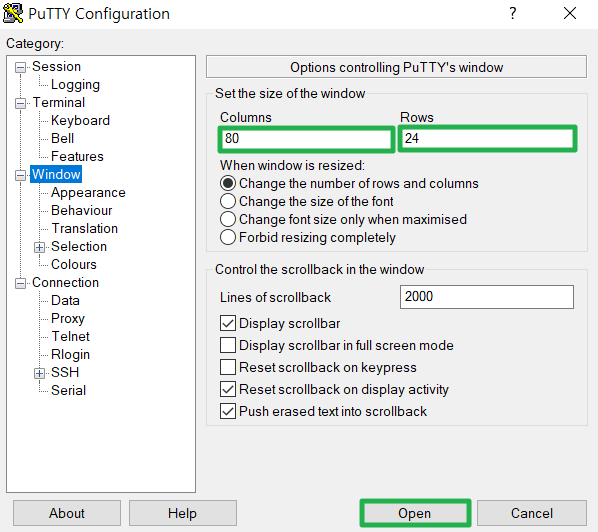Screen dimensions: 598x532
Task: Select the Terminal category
Action: coord(59,102)
